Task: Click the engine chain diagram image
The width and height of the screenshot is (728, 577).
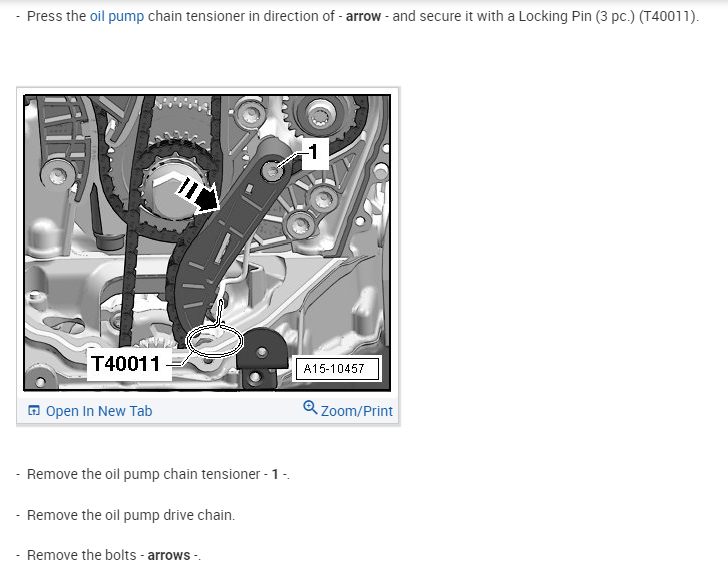Action: 208,243
